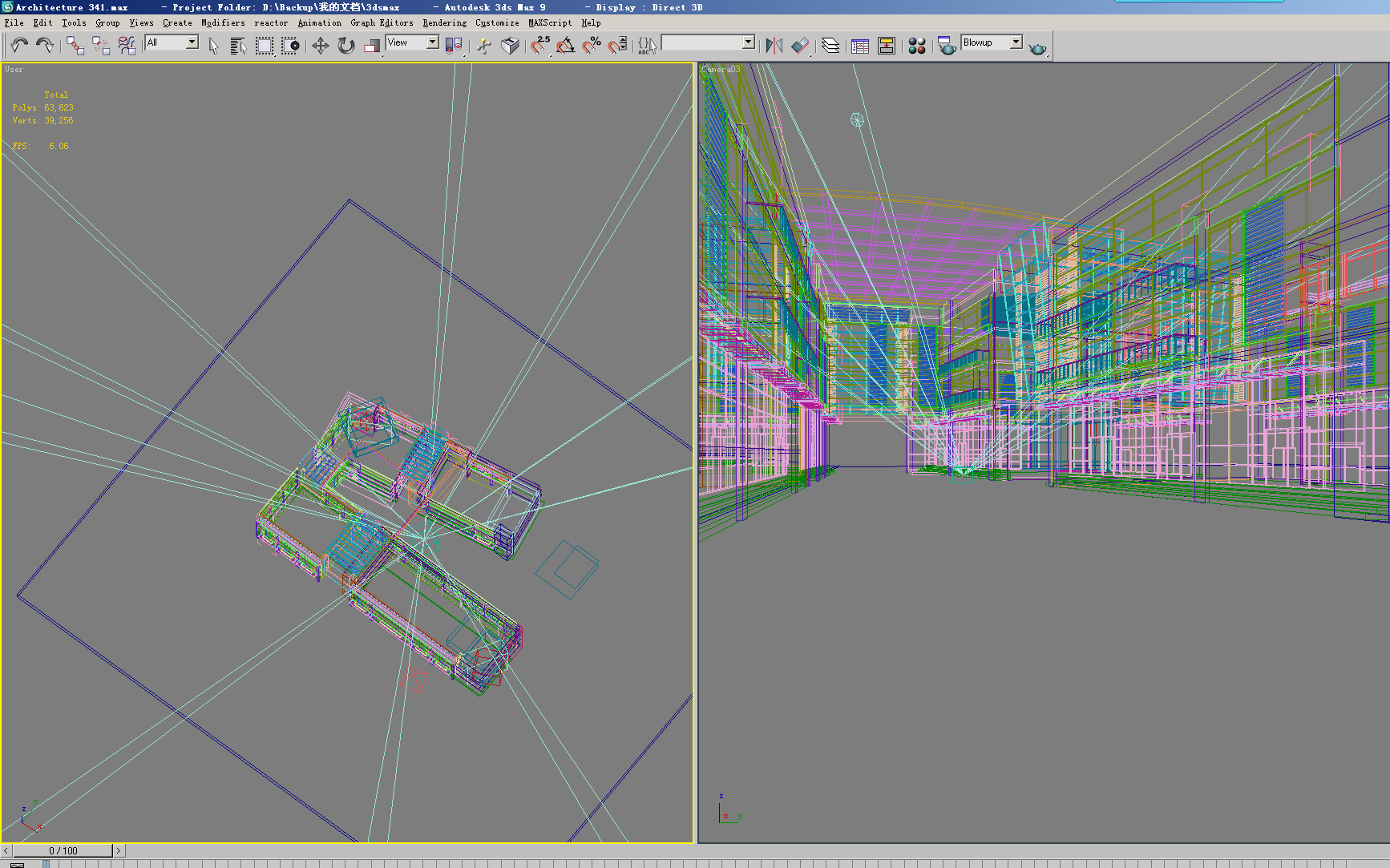
Task: Activate the Select and Link tool
Action: (75, 46)
